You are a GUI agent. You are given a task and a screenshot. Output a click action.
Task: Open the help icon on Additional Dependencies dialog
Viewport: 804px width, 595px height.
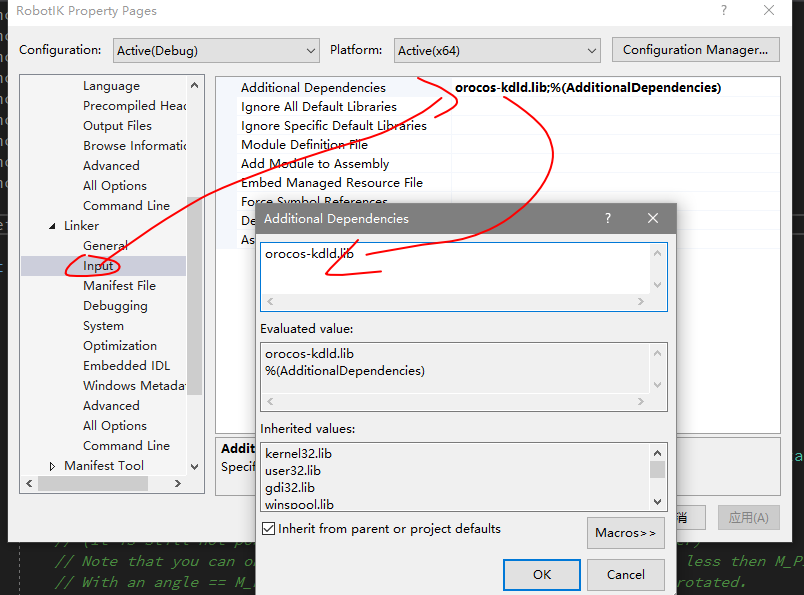click(608, 218)
